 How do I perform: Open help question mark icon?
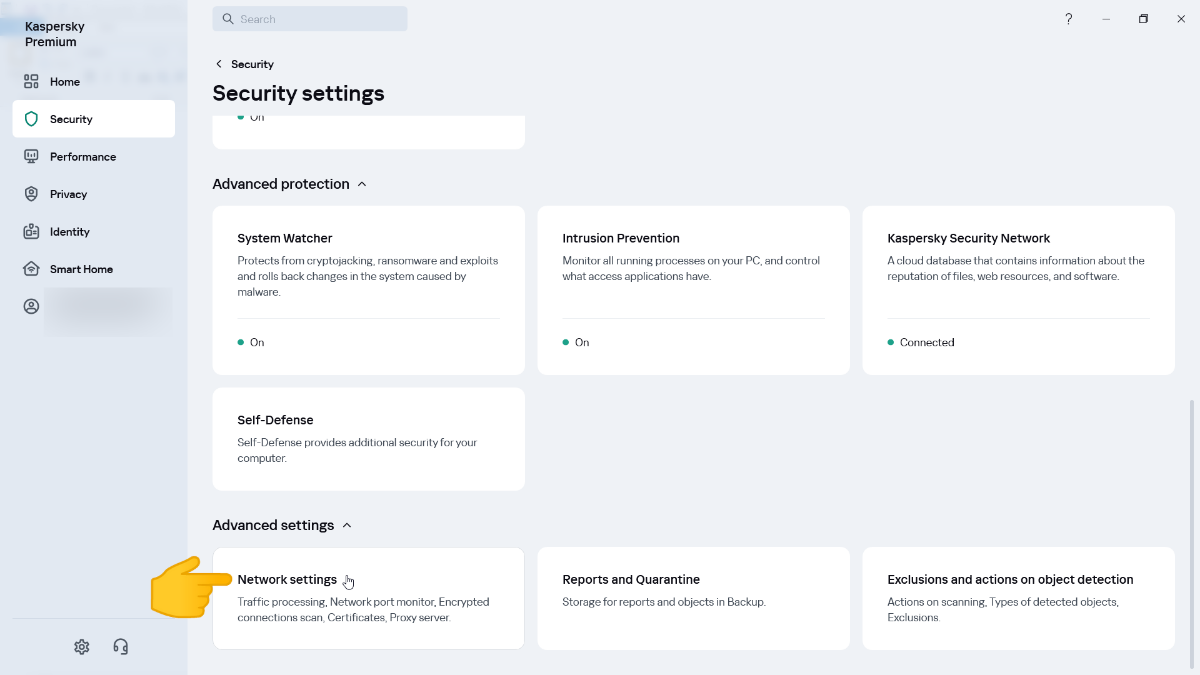tap(1068, 19)
